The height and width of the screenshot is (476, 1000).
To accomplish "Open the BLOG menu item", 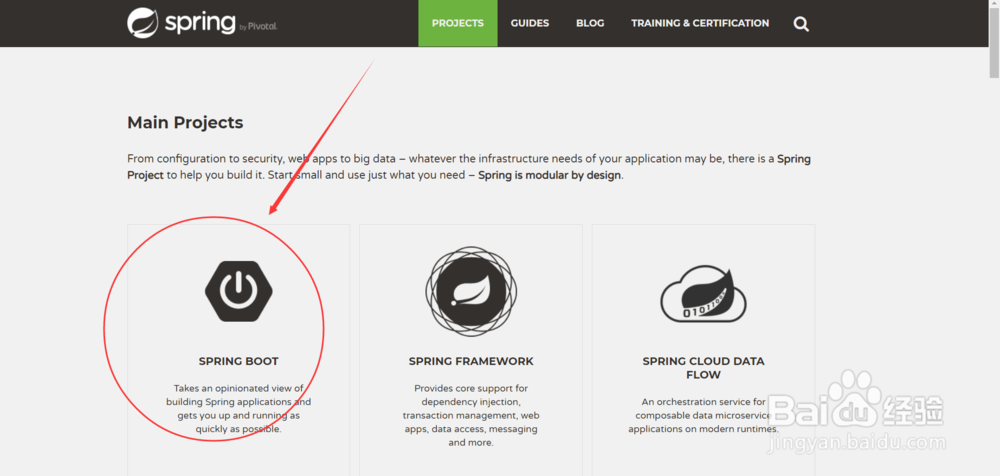I will [x=591, y=23].
